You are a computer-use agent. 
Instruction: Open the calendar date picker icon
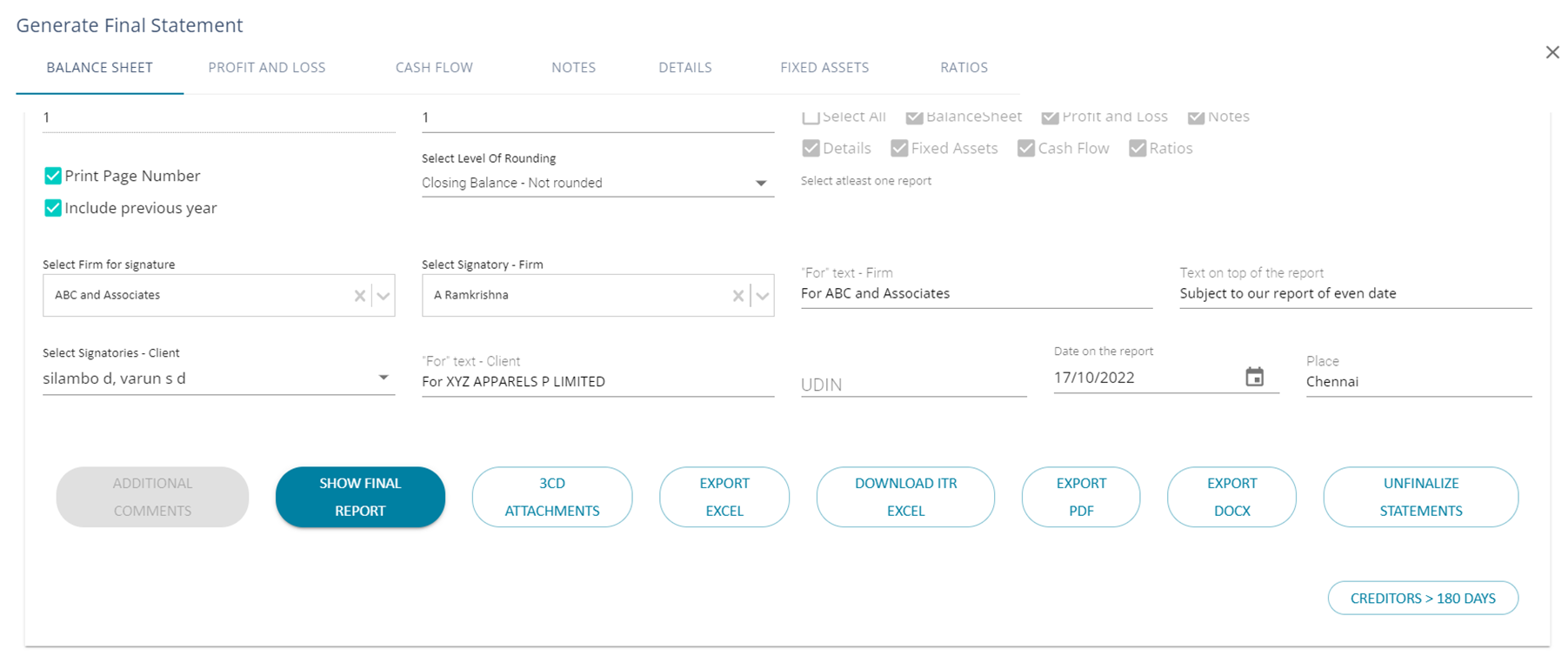pos(1254,377)
